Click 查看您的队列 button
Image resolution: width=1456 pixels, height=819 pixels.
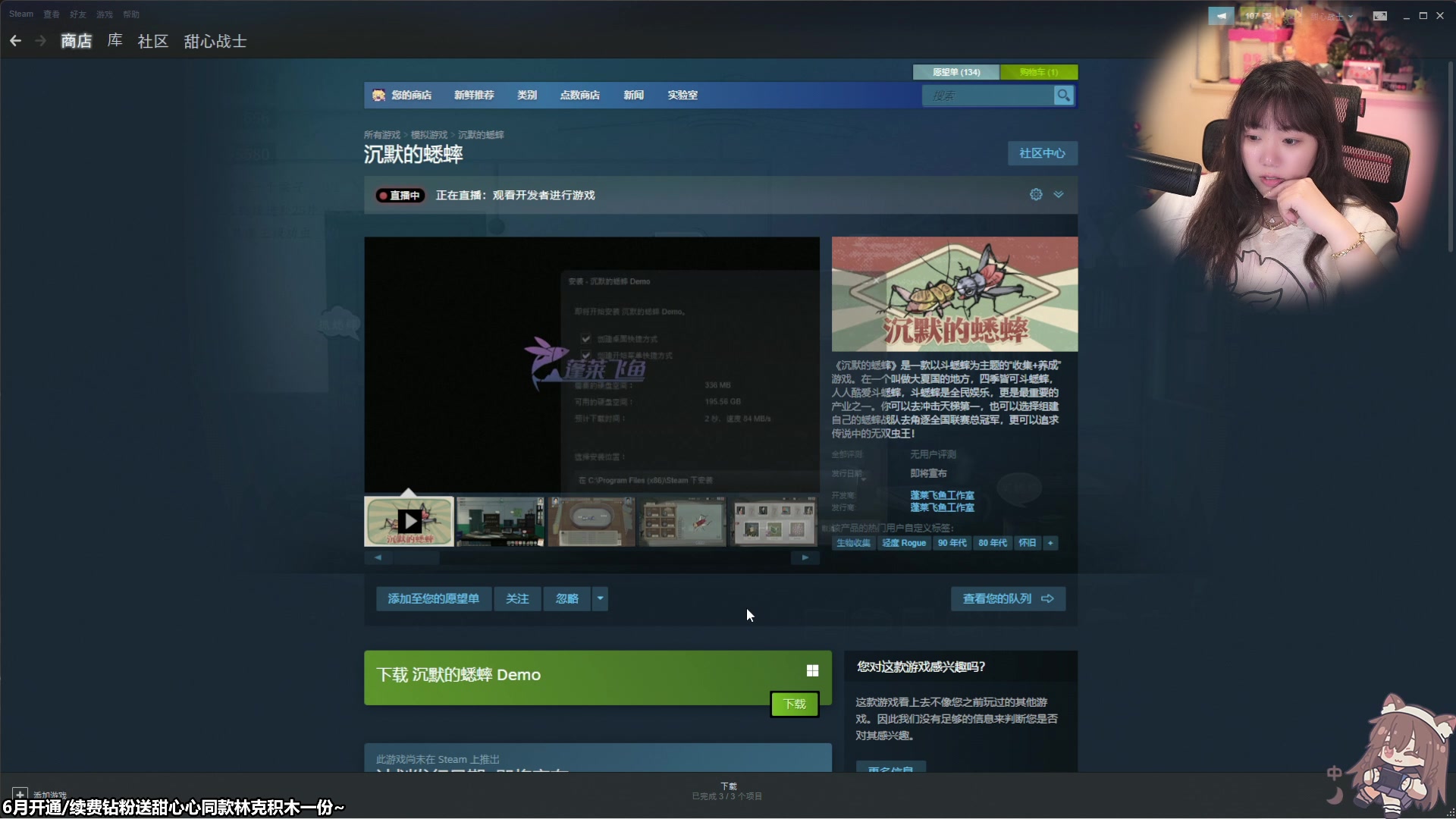[1009, 599]
